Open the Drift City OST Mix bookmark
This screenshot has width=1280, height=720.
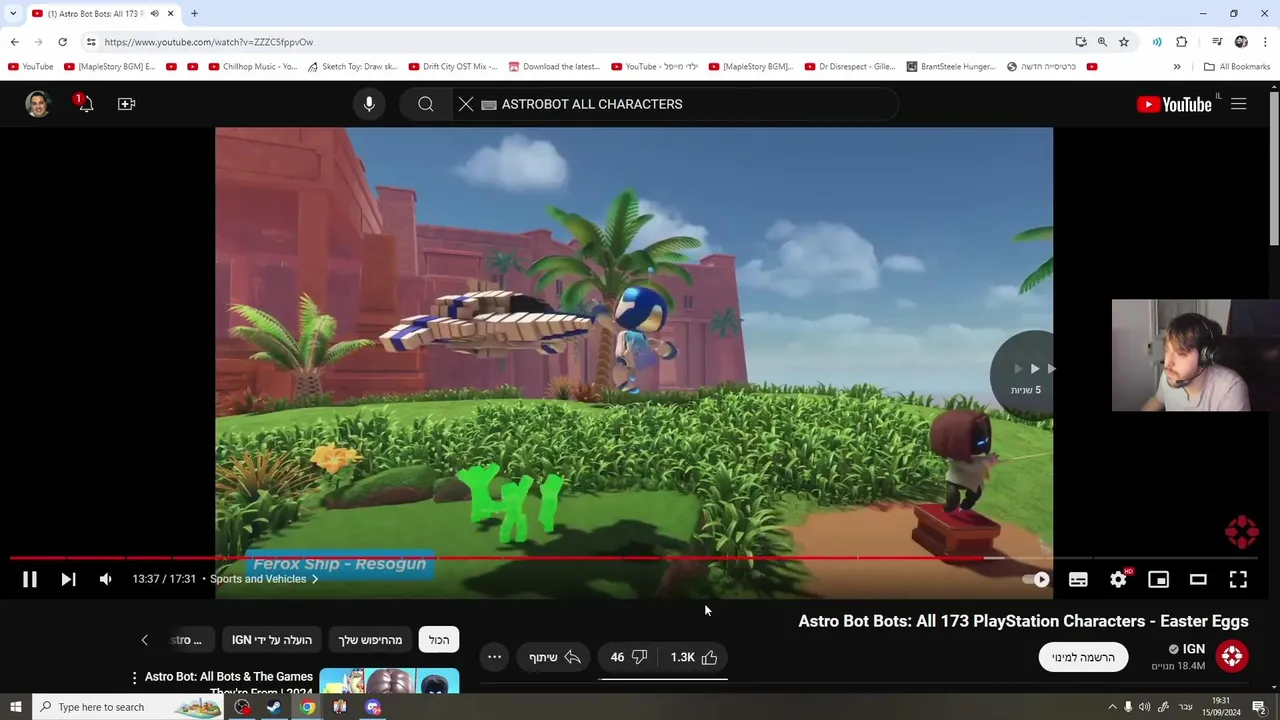click(x=453, y=67)
